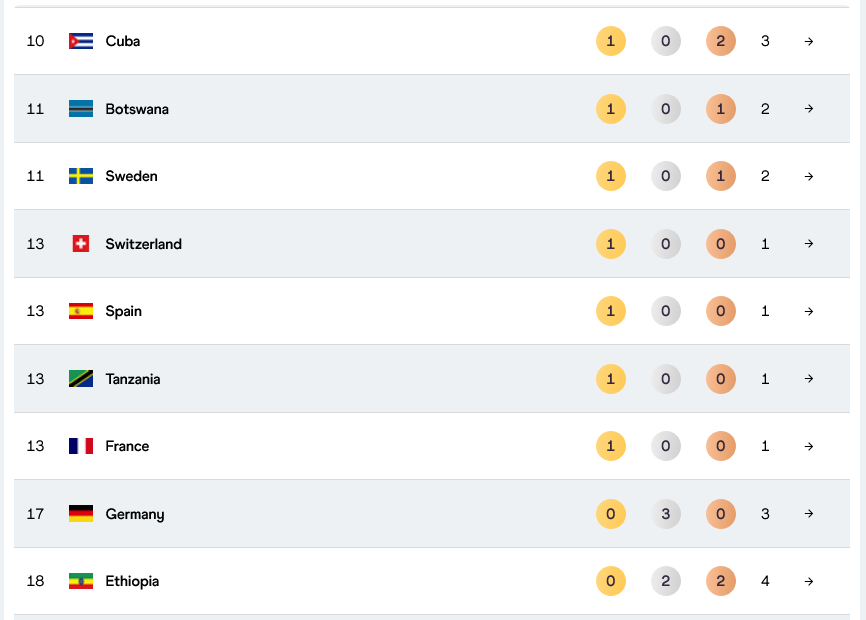The width and height of the screenshot is (866, 620).
Task: Click Cuba's bronze medal count badge
Action: [x=721, y=41]
